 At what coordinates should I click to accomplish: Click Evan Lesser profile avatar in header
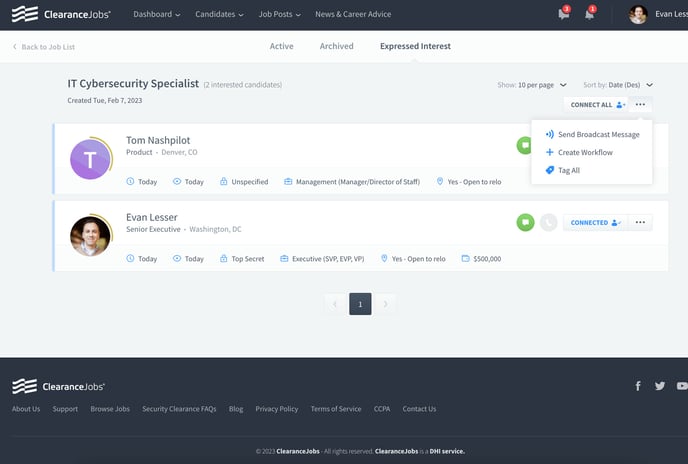click(x=638, y=14)
